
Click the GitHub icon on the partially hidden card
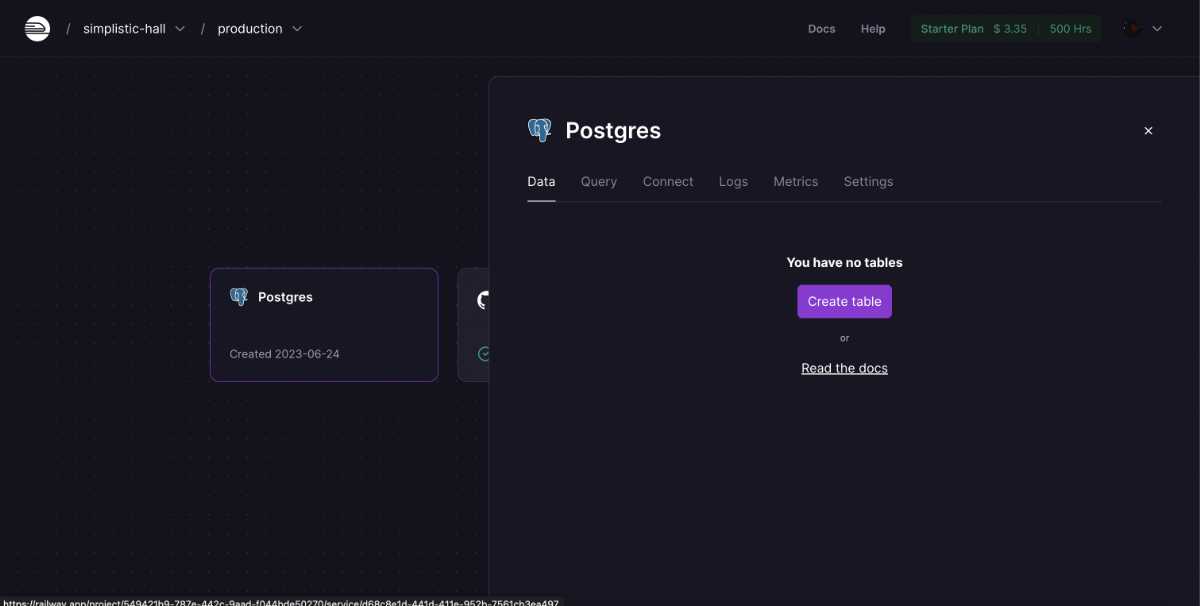(484, 299)
